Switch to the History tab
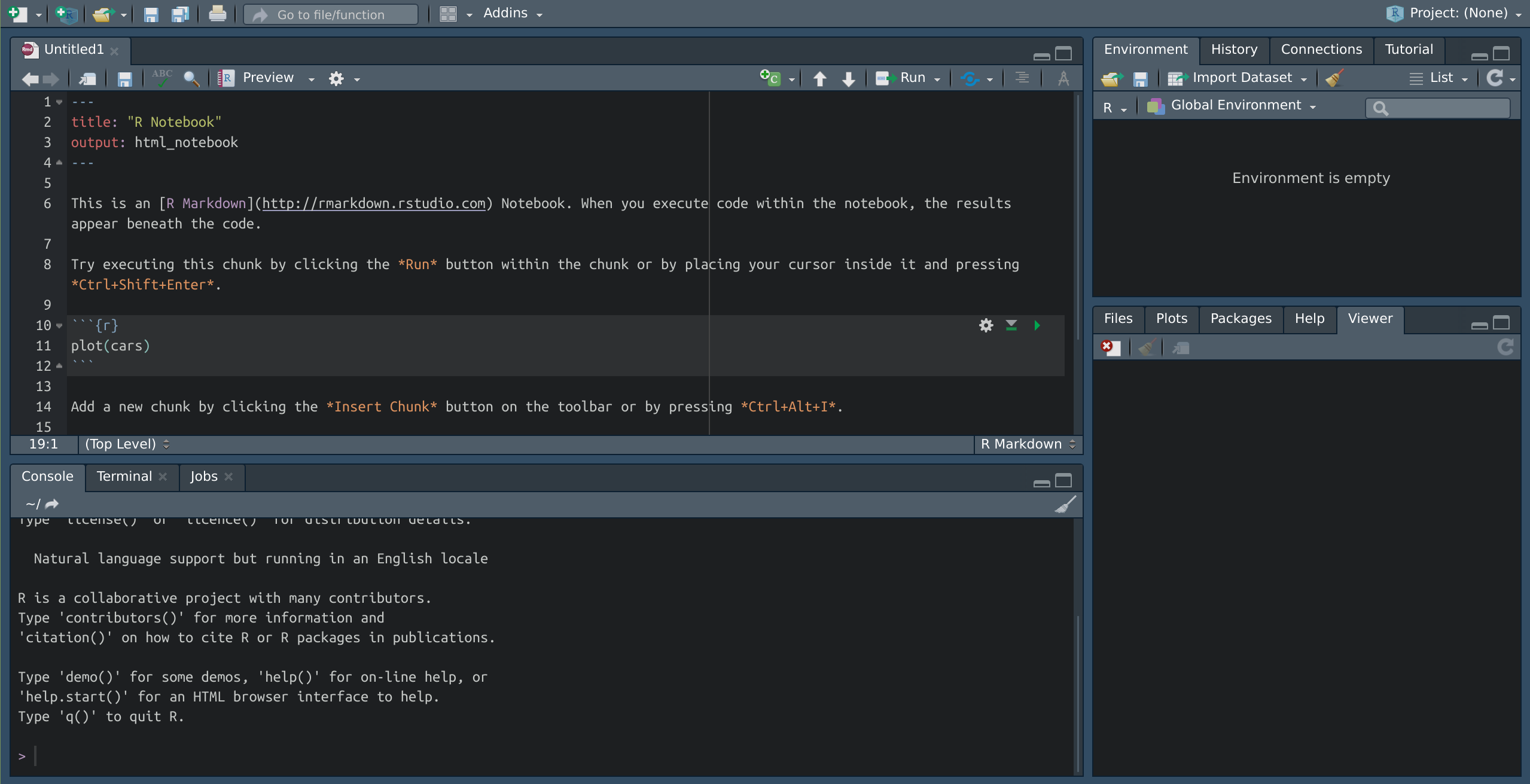Screen dimensions: 1530x784 (x=1234, y=50)
